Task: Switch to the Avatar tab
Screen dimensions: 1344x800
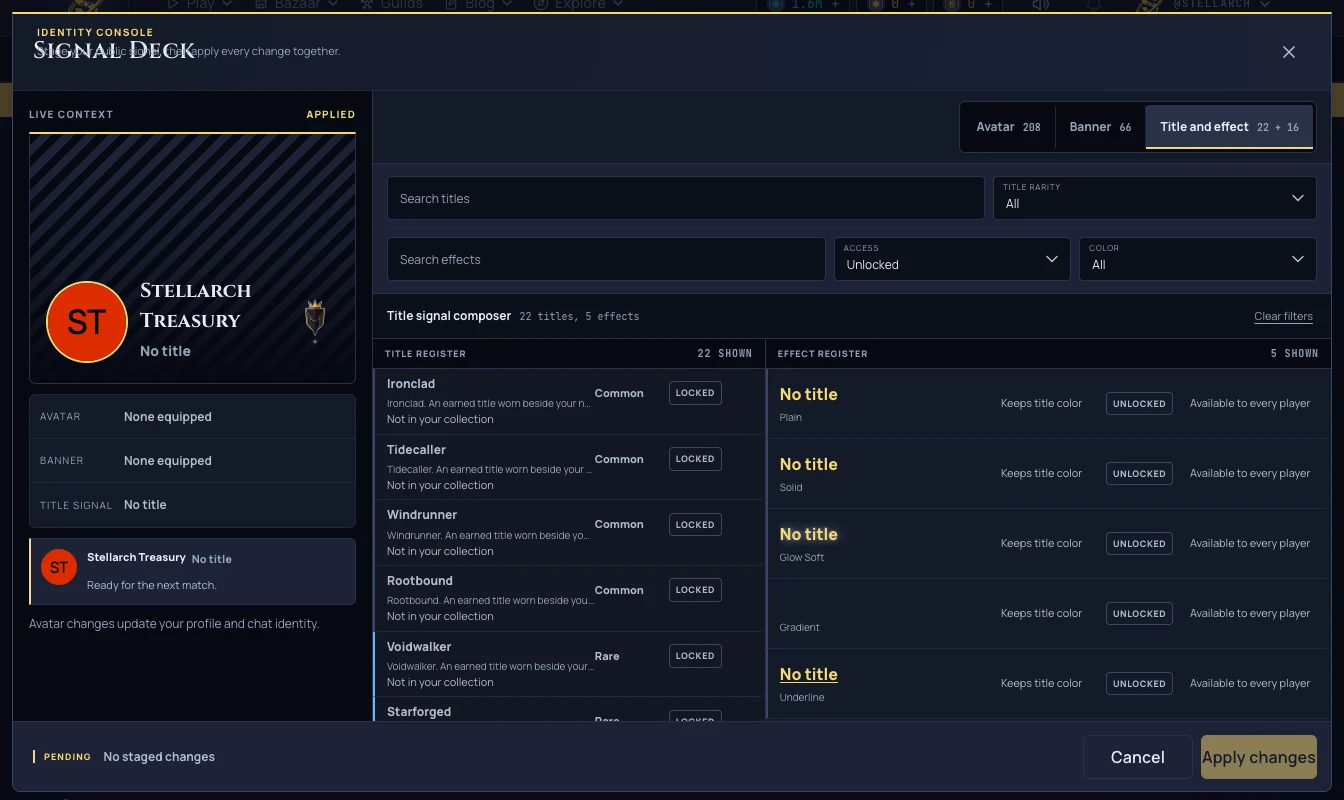Action: [x=1008, y=127]
